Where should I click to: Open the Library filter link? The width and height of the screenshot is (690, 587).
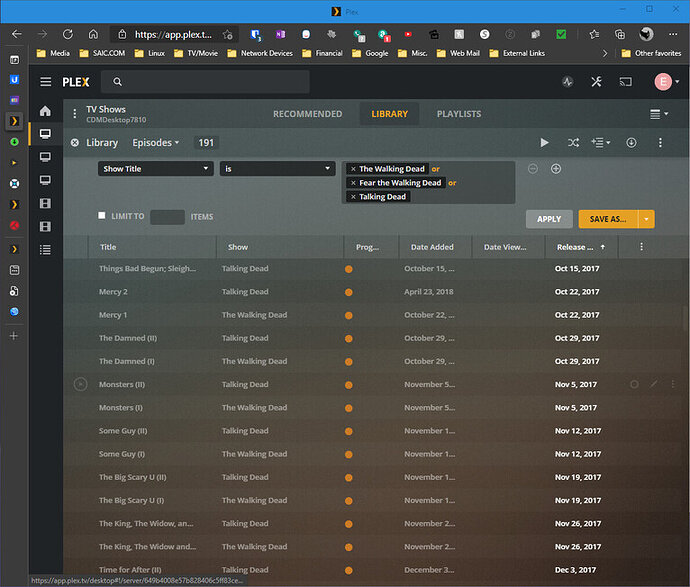(102, 143)
